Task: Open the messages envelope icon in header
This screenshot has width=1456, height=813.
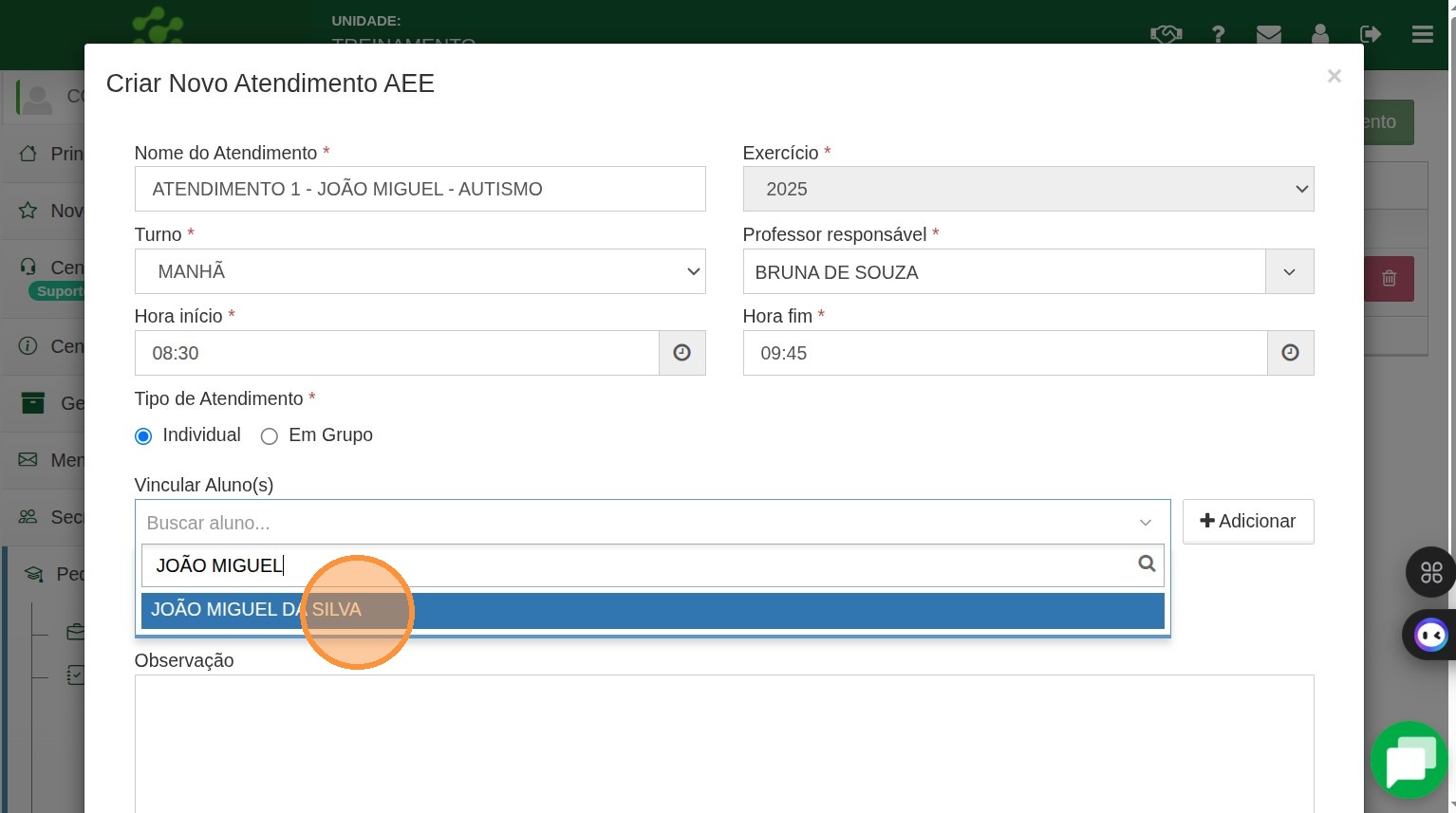Action: point(1269,34)
